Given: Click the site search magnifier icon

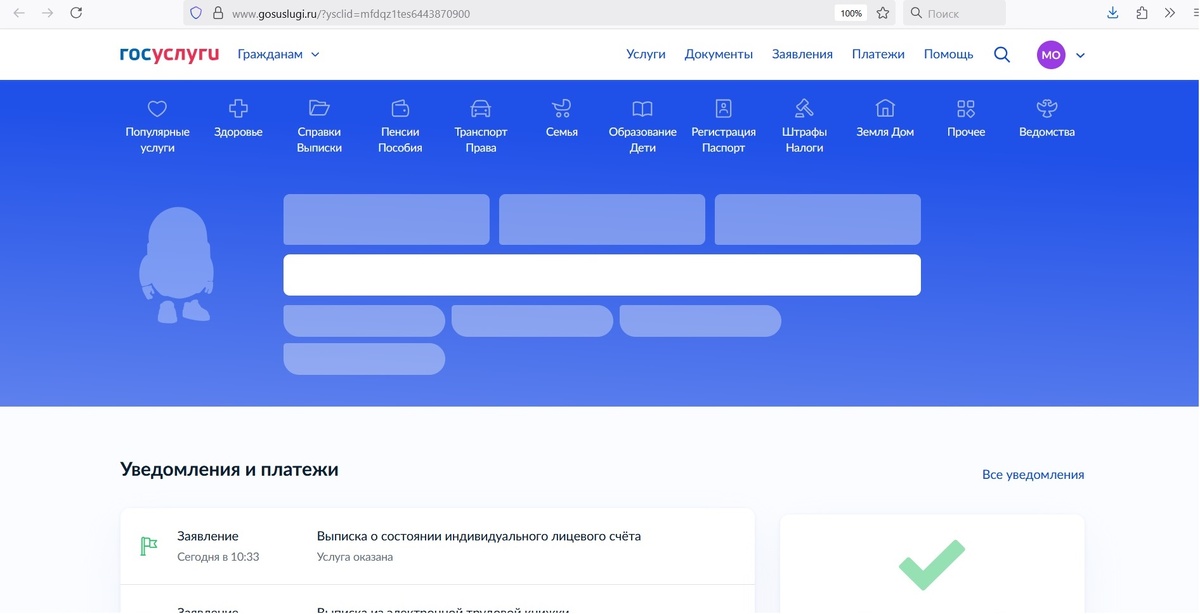Looking at the screenshot, I should tap(1002, 55).
